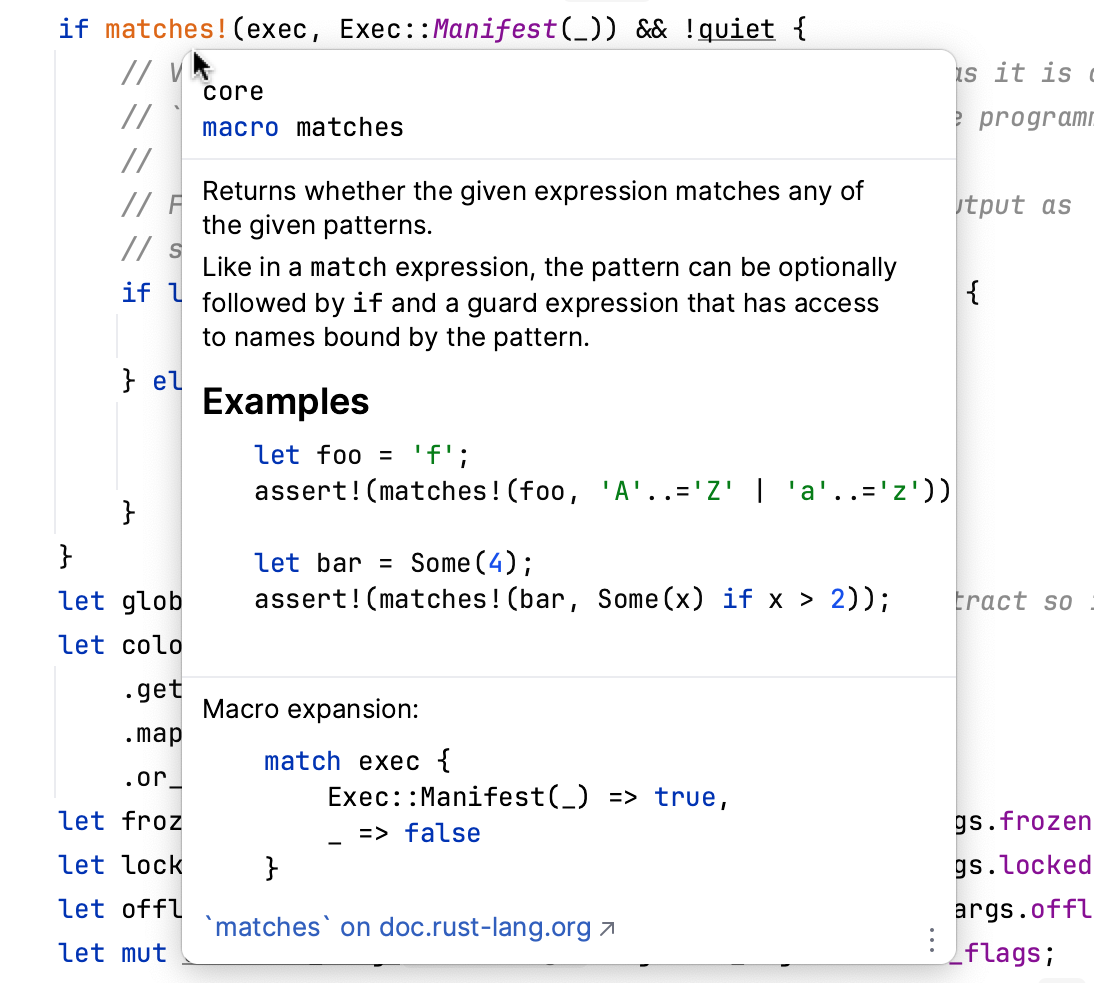Select the underlined quiet variable
The height and width of the screenshot is (983, 1094).
(736, 29)
